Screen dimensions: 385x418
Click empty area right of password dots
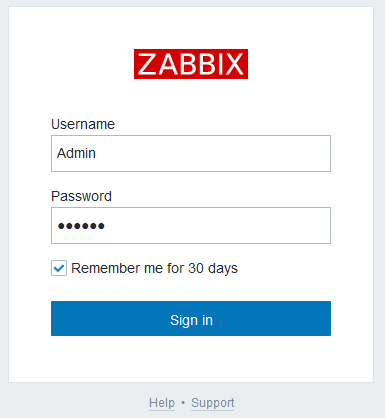click(217, 226)
